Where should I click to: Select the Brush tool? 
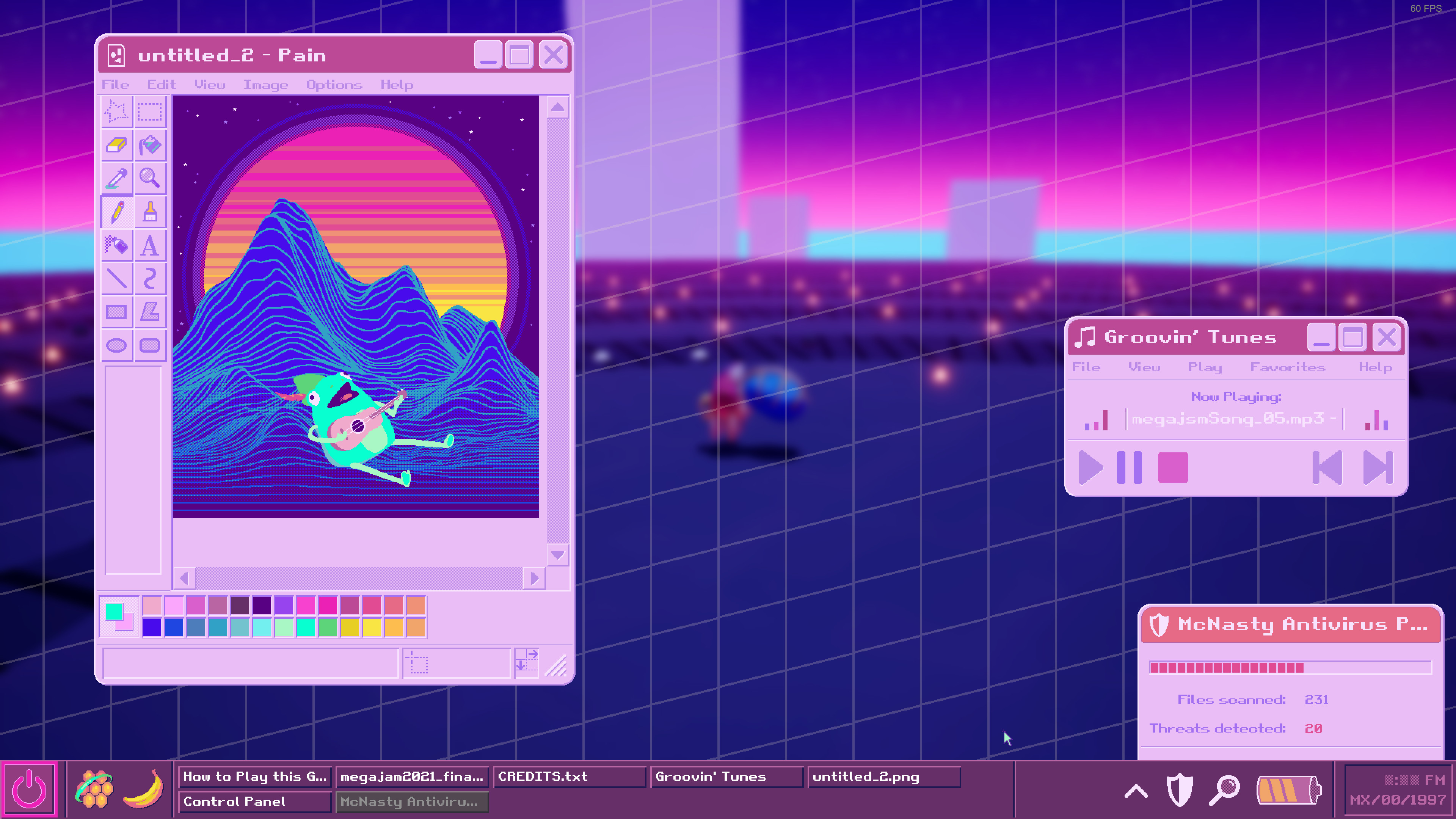click(x=151, y=212)
